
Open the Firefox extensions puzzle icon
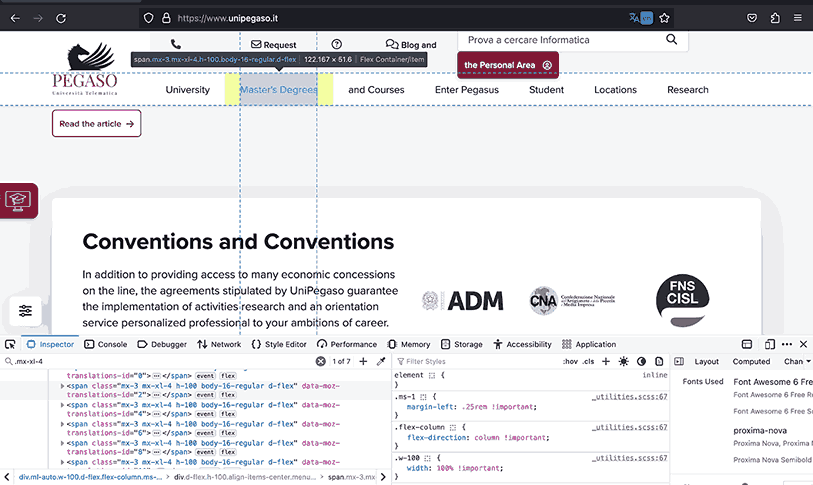pos(775,18)
